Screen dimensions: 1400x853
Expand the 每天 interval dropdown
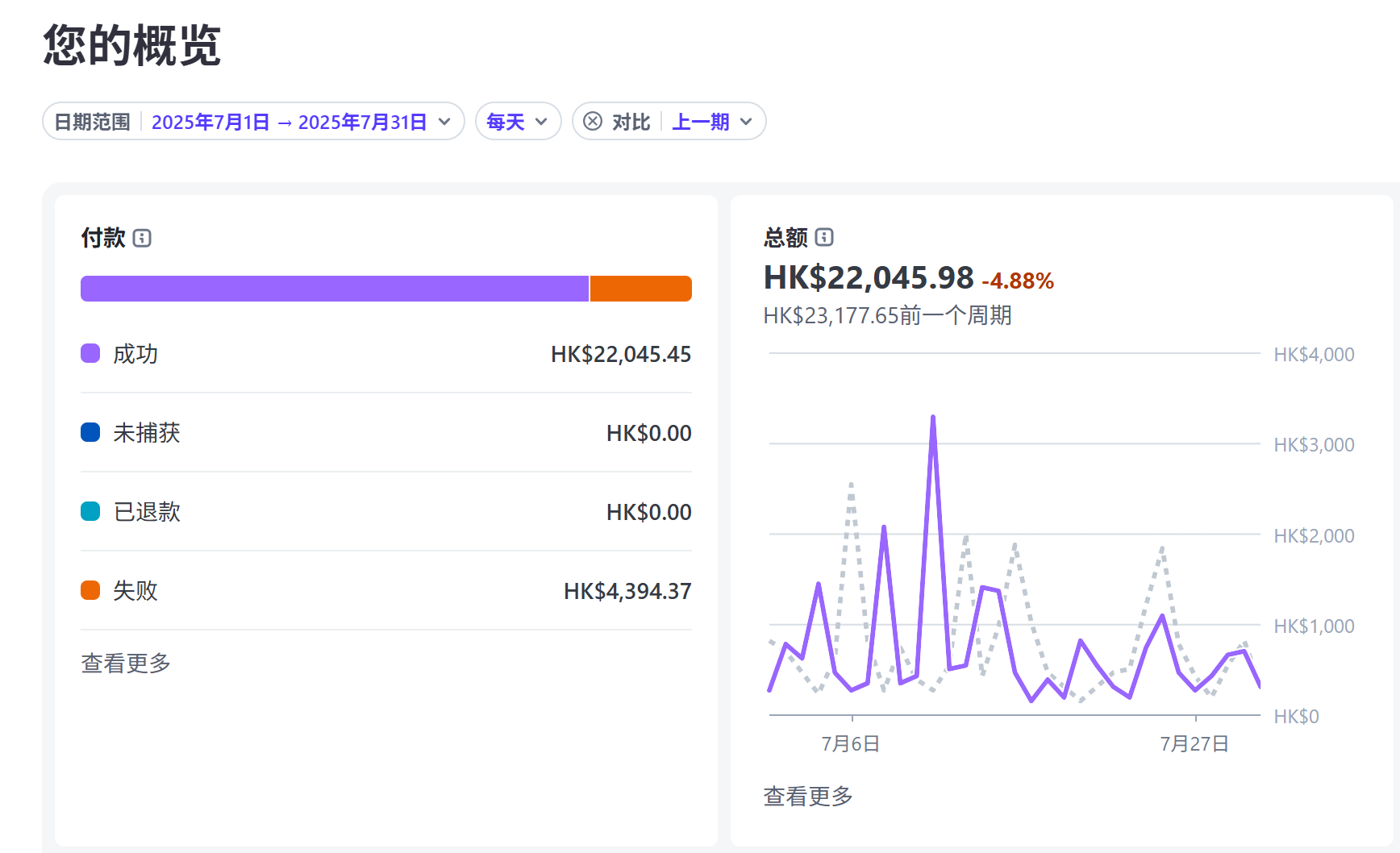point(518,122)
